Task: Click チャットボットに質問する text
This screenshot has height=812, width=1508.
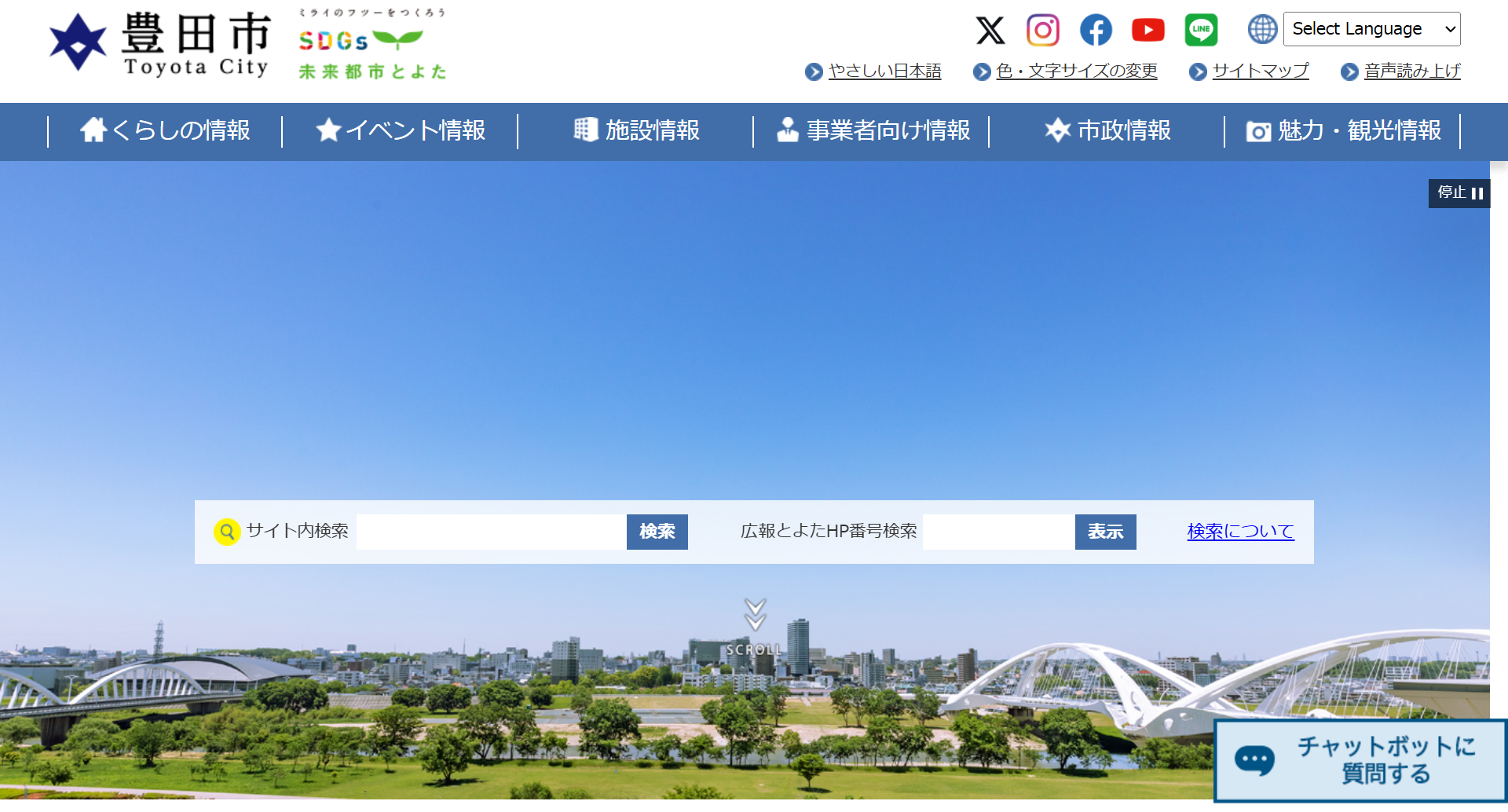Action: 1386,759
